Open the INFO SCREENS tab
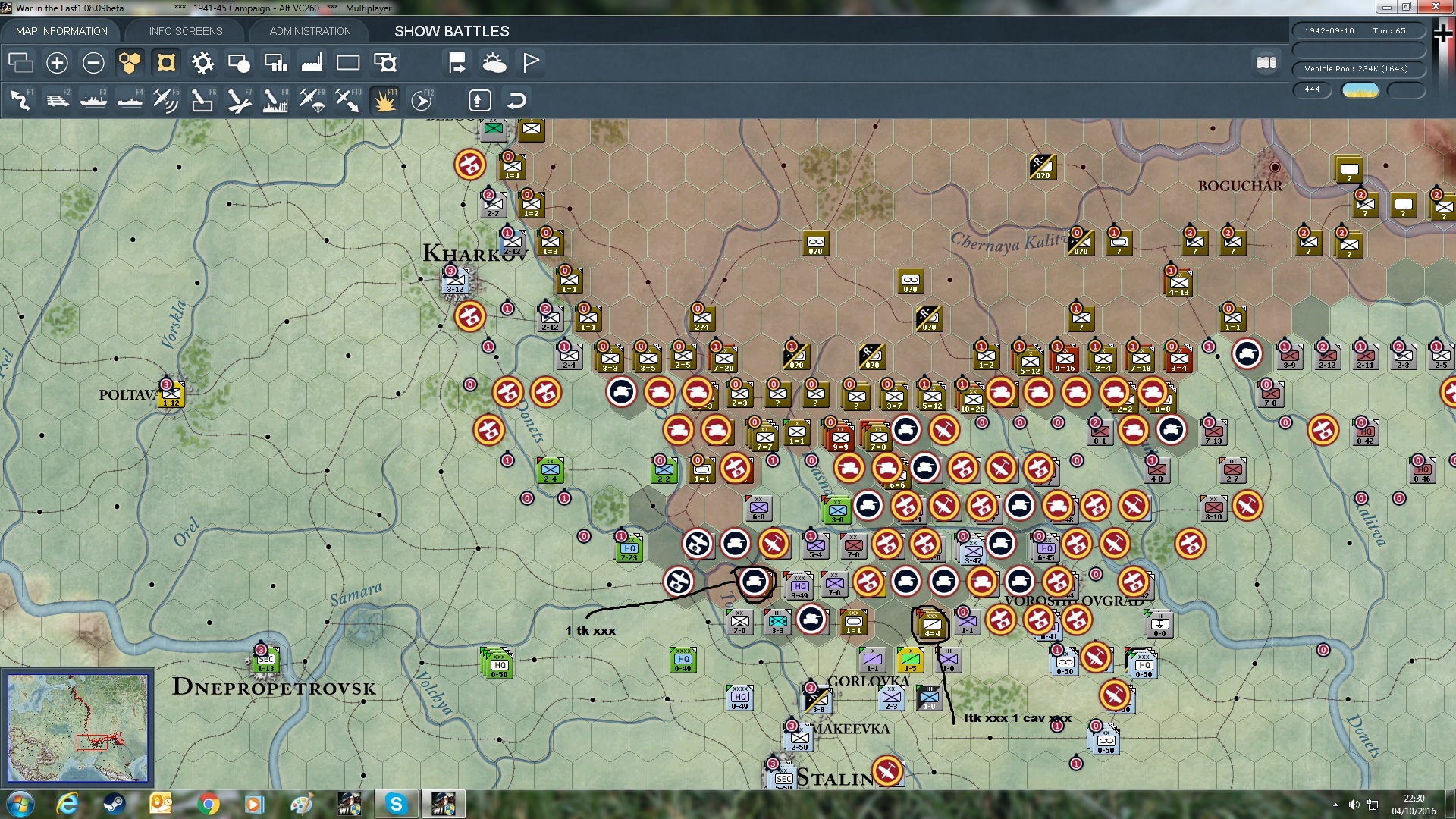The image size is (1456, 819). click(186, 31)
